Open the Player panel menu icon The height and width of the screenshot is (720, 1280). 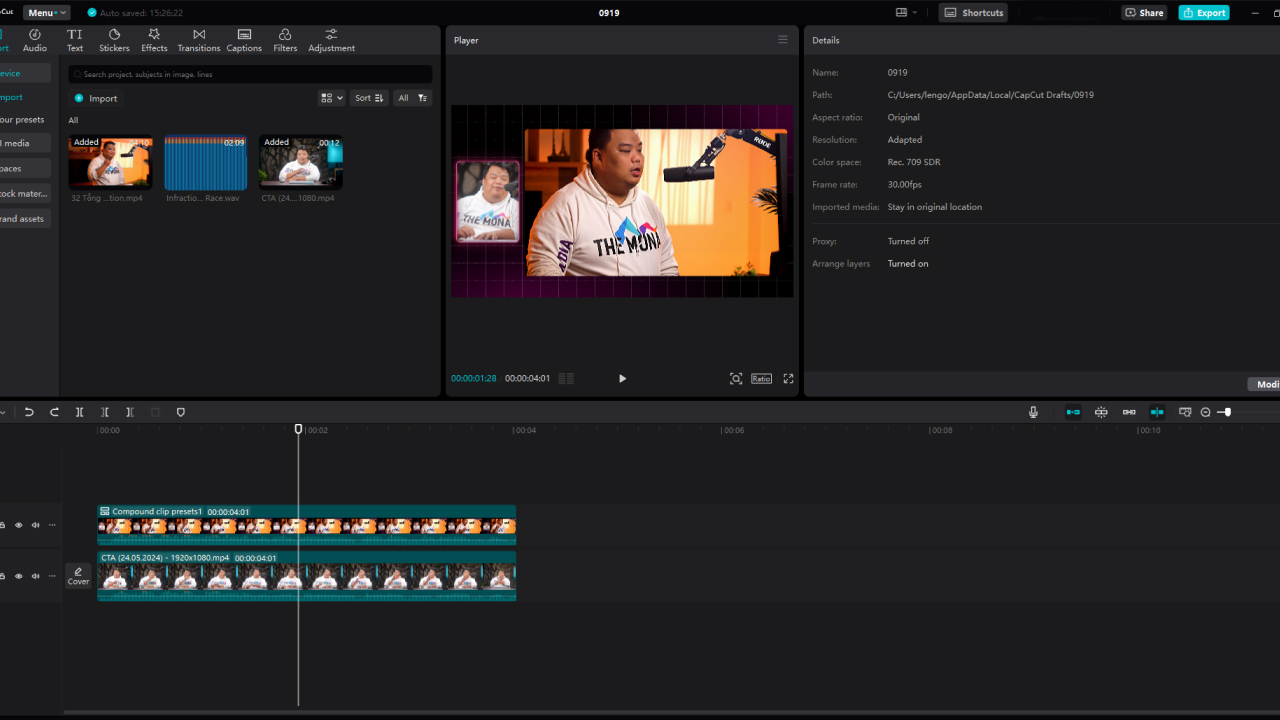(783, 40)
